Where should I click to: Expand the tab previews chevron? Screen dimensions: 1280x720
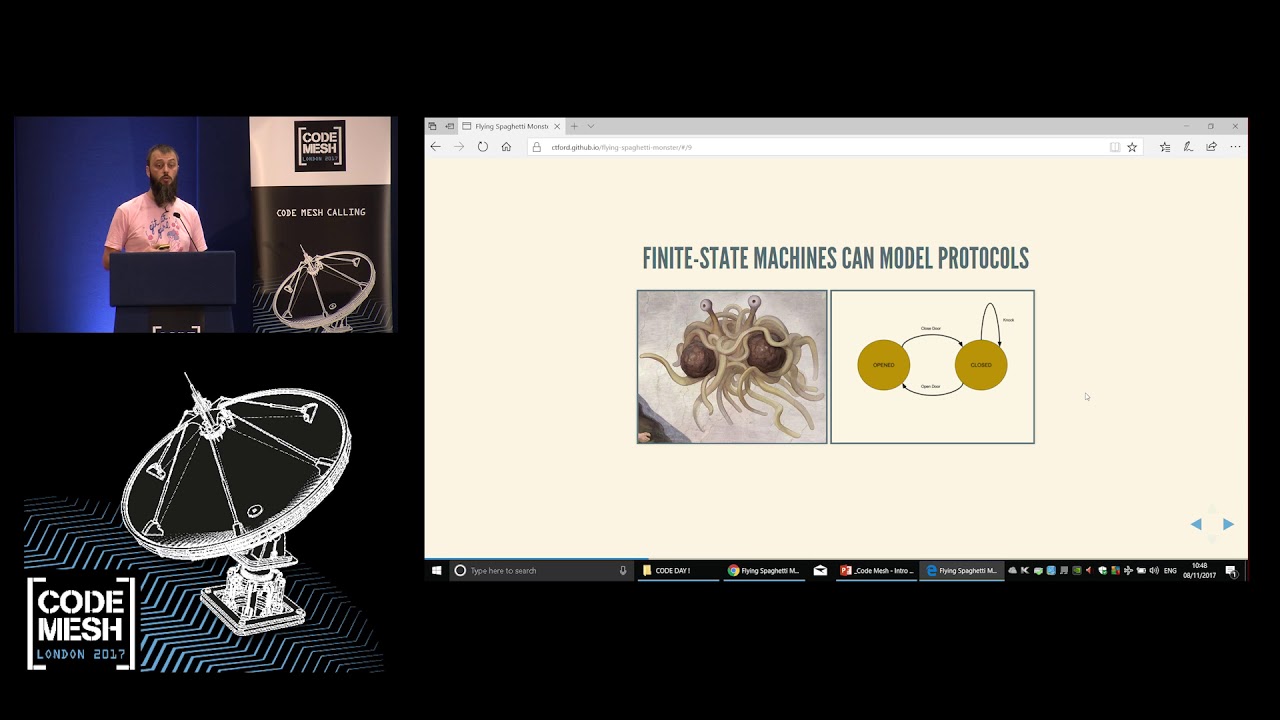pyautogui.click(x=591, y=126)
